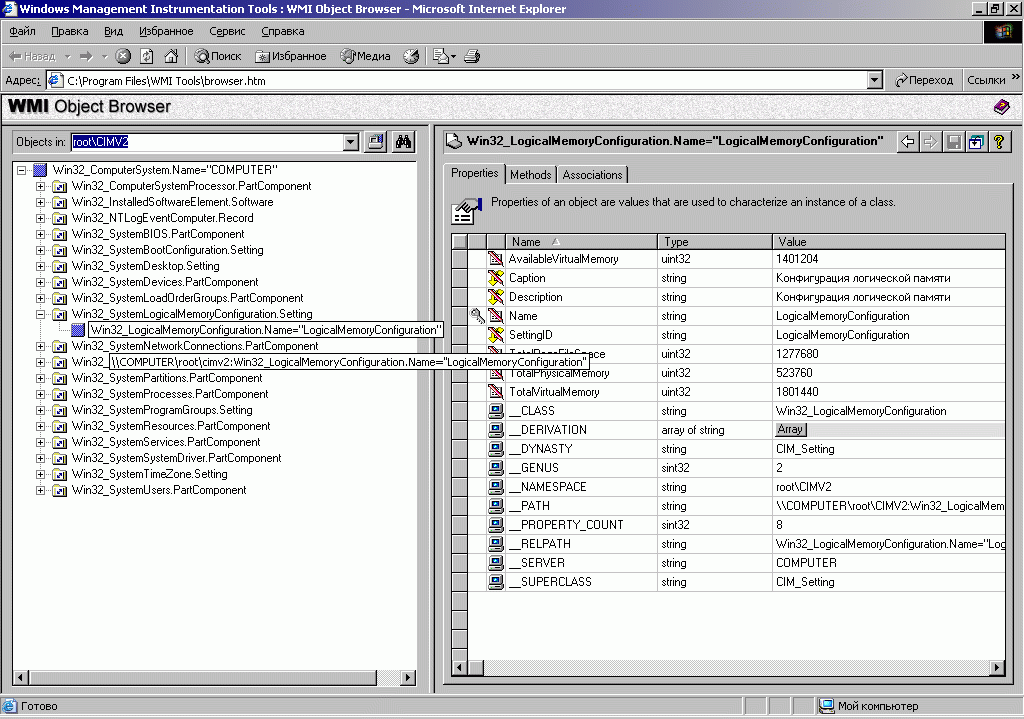Click the tree pane horizontal scrollbar left arrow
1024x719 pixels.
pyautogui.click(x=20, y=678)
